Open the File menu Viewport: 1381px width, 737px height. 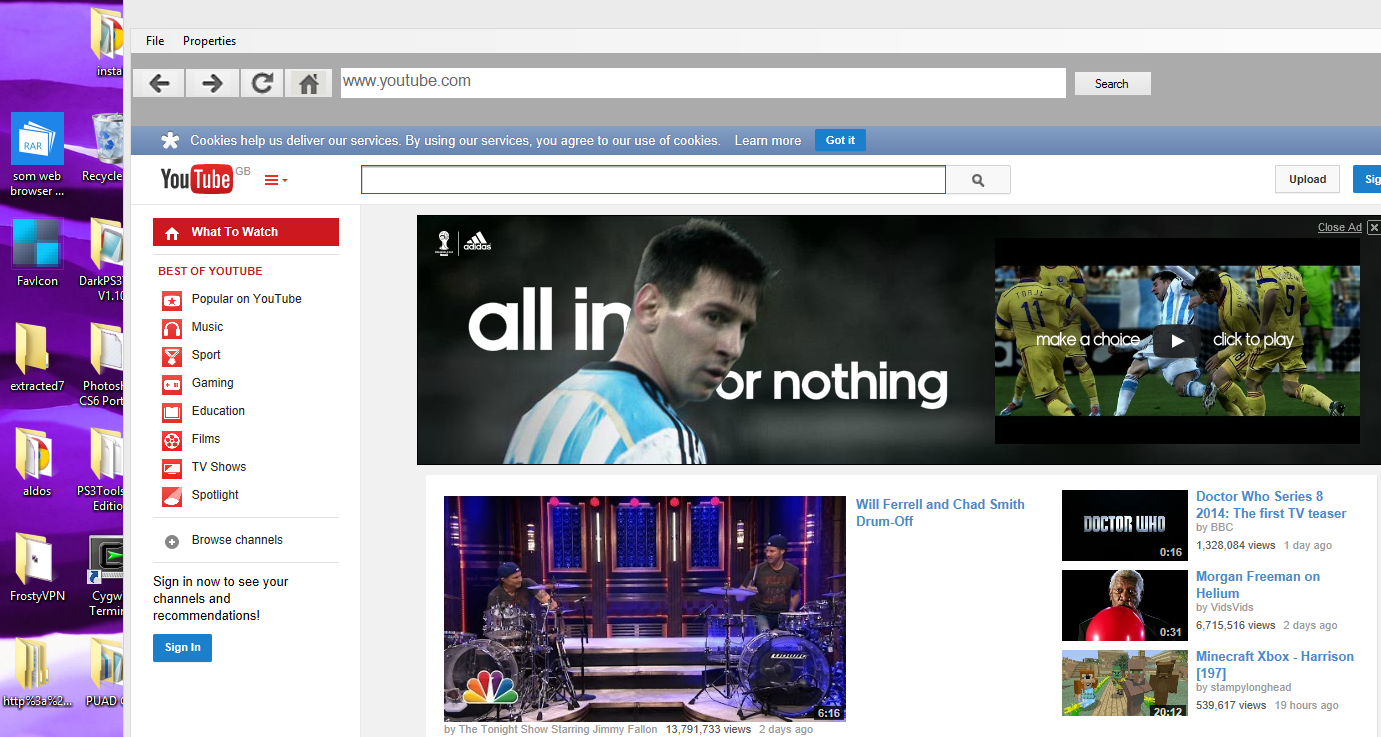coord(155,41)
